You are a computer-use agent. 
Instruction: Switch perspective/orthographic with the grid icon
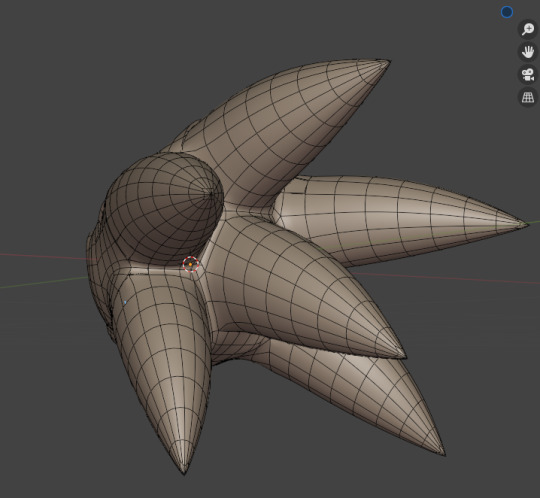(x=528, y=97)
